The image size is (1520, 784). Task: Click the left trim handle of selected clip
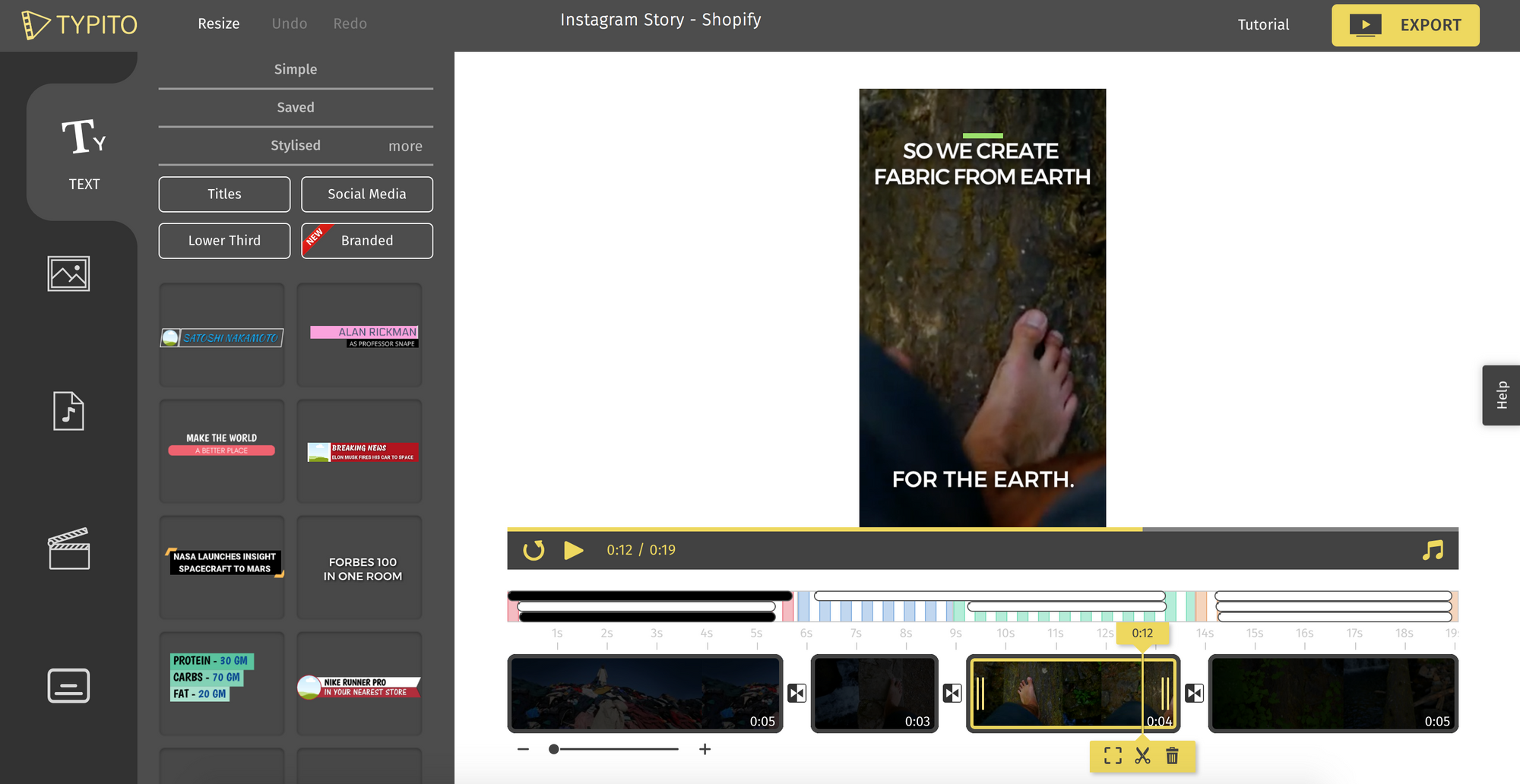pos(980,693)
